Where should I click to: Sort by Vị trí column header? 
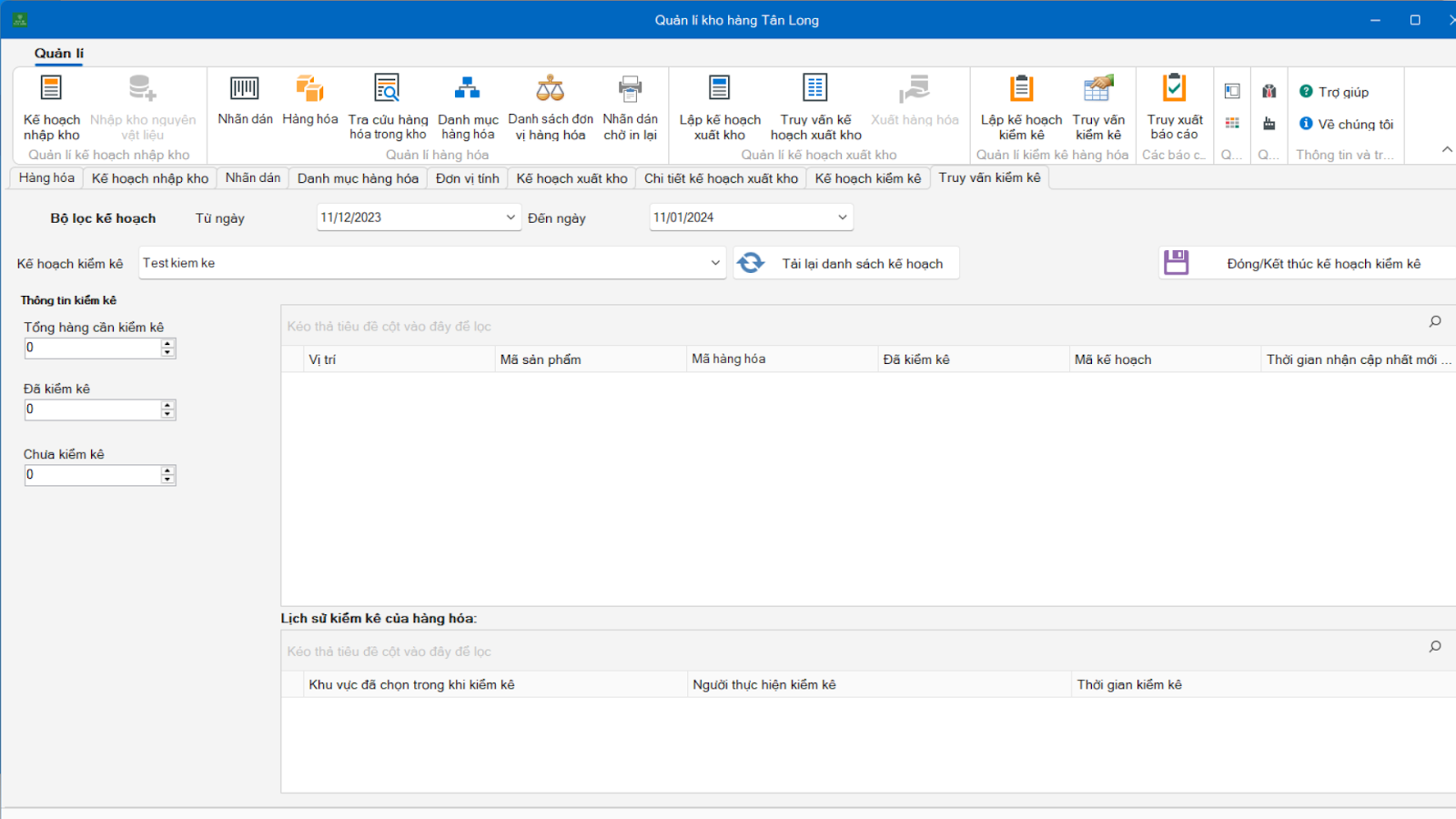tap(399, 359)
